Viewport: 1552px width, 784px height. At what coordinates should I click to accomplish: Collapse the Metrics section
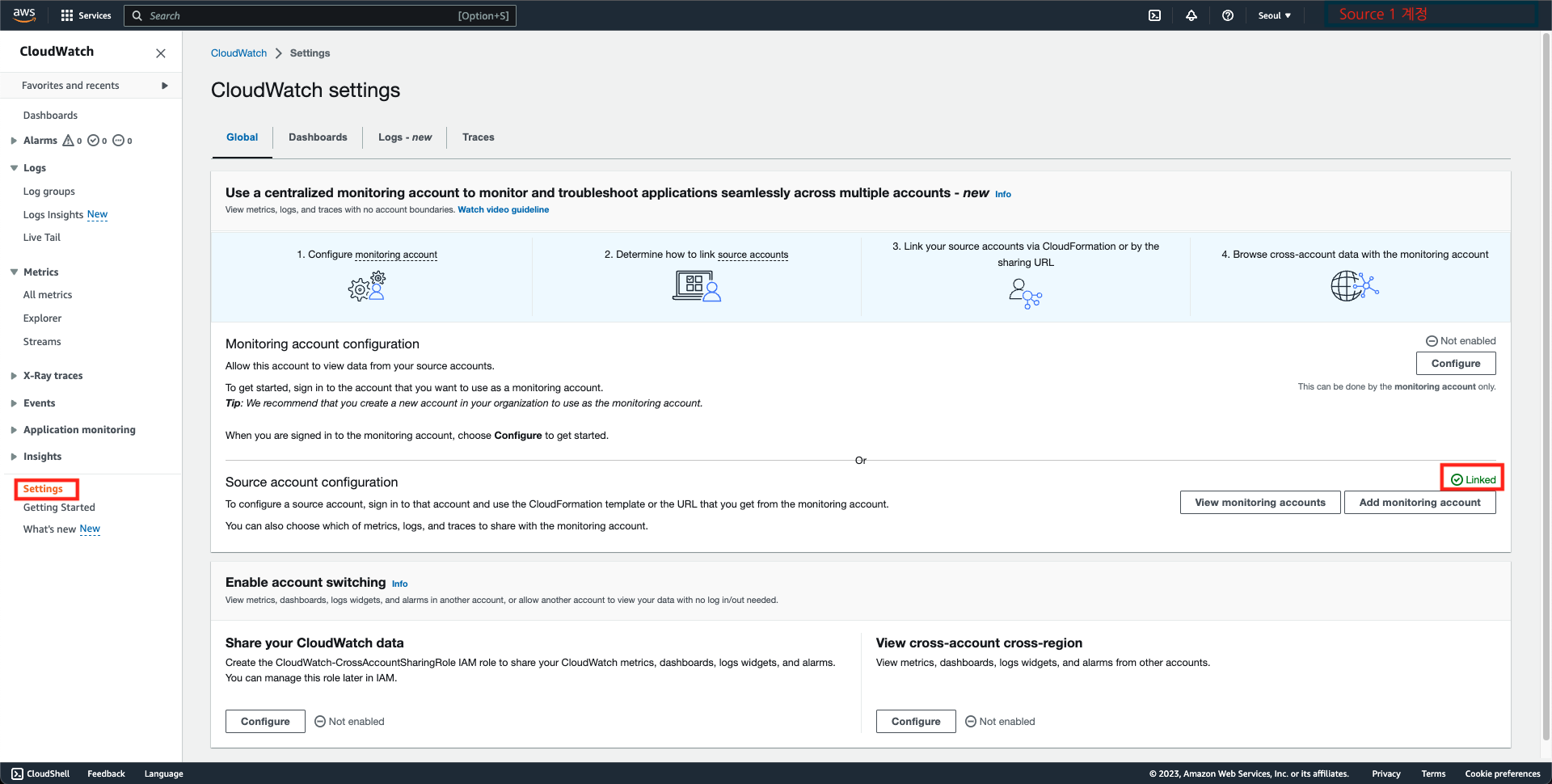(x=13, y=272)
